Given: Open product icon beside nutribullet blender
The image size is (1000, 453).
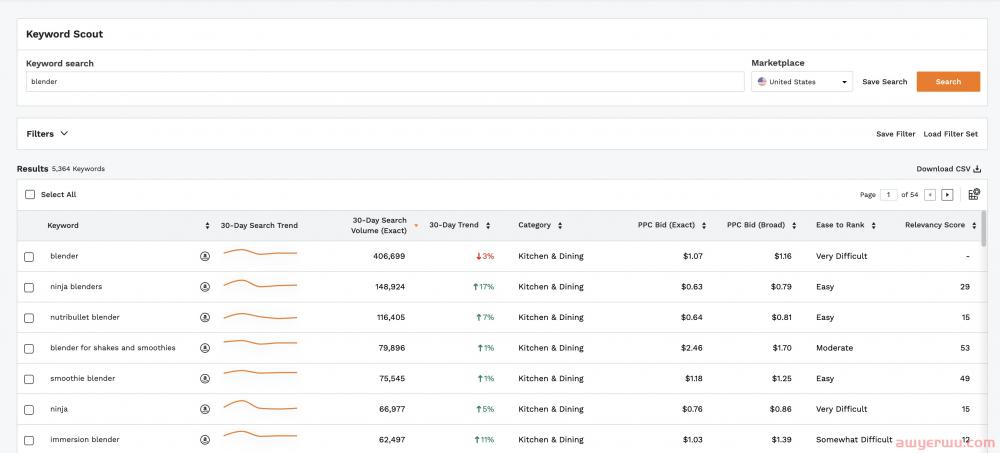Looking at the screenshot, I should tap(205, 317).
